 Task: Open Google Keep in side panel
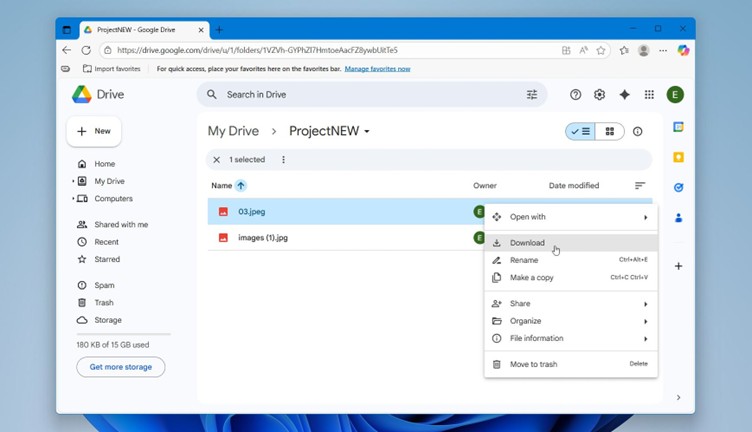[x=678, y=157]
